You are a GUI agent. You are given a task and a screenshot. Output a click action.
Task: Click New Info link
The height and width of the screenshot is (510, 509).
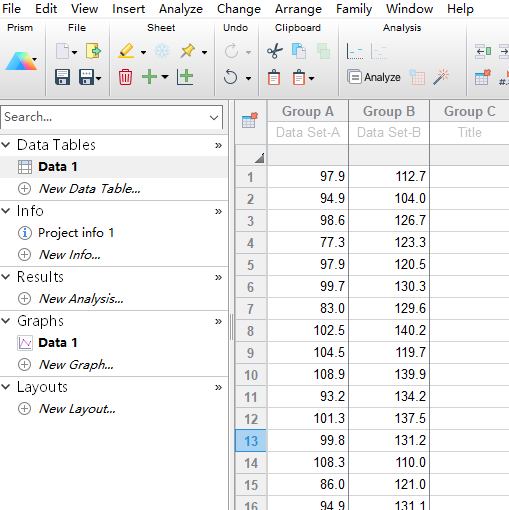[69, 255]
